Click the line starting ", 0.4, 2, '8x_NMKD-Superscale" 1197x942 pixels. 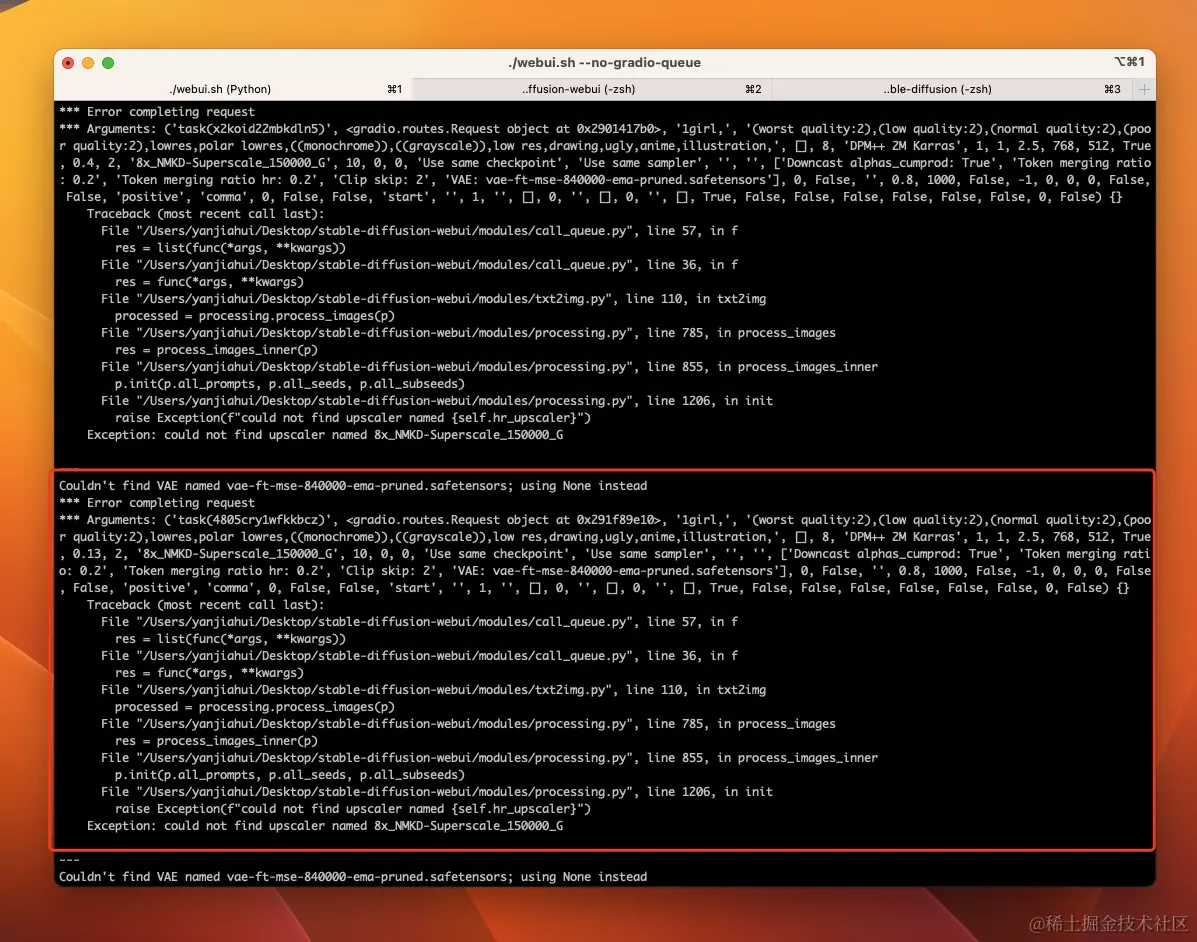[605, 163]
